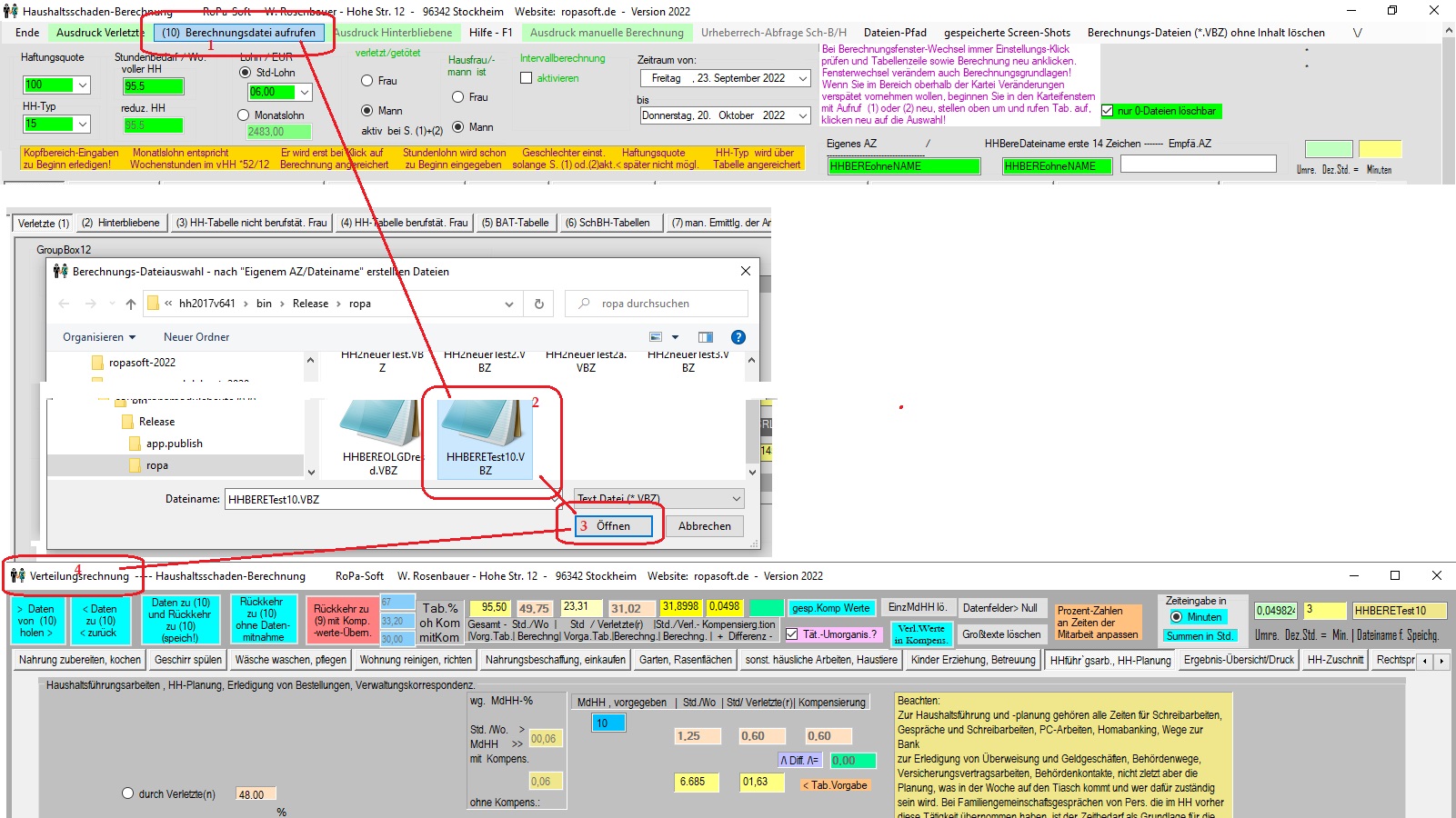The image size is (1456, 818).
Task: Open the Haftungsquote 100 dropdown
Action: coord(83,85)
